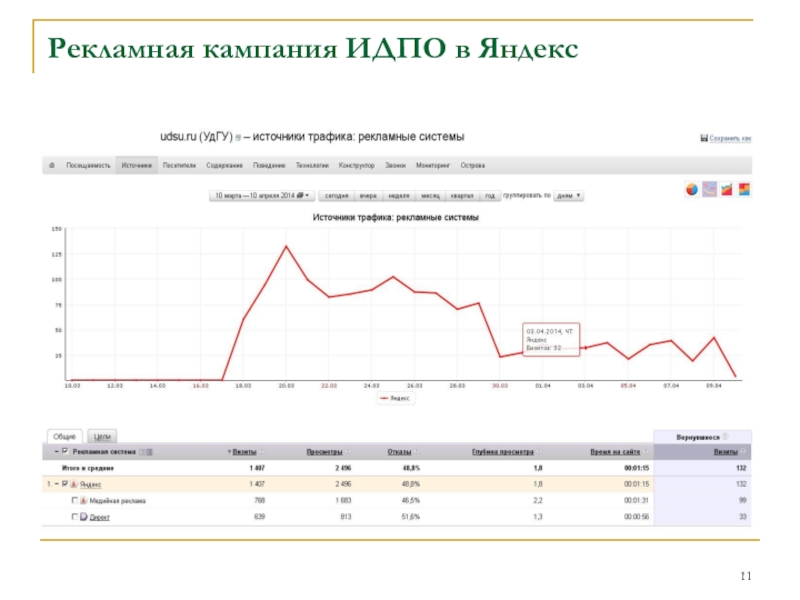Click the slide title Рекламная кампания ИДПО
The width and height of the screenshot is (800, 600).
click(313, 48)
